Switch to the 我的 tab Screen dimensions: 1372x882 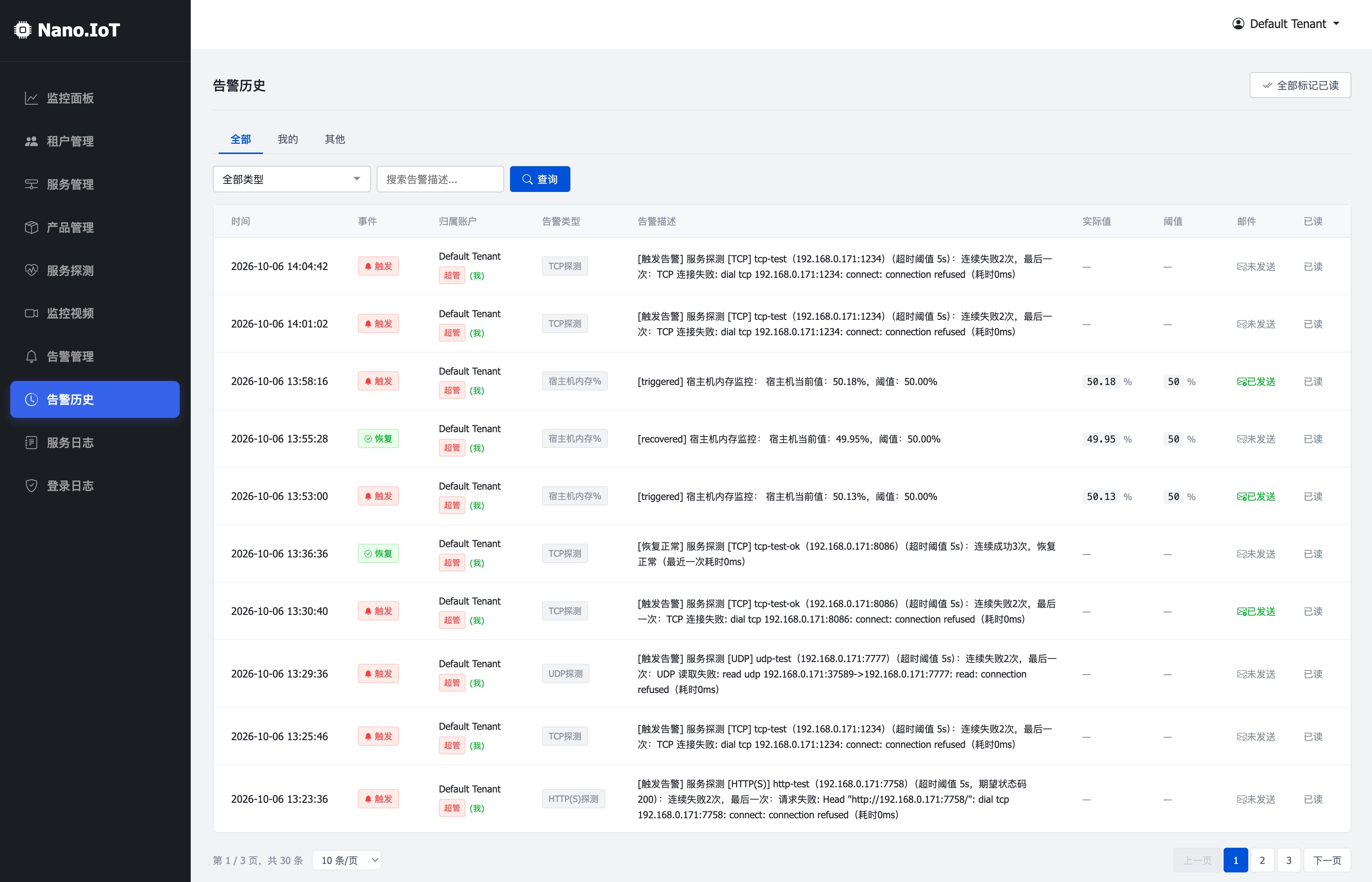(x=287, y=139)
